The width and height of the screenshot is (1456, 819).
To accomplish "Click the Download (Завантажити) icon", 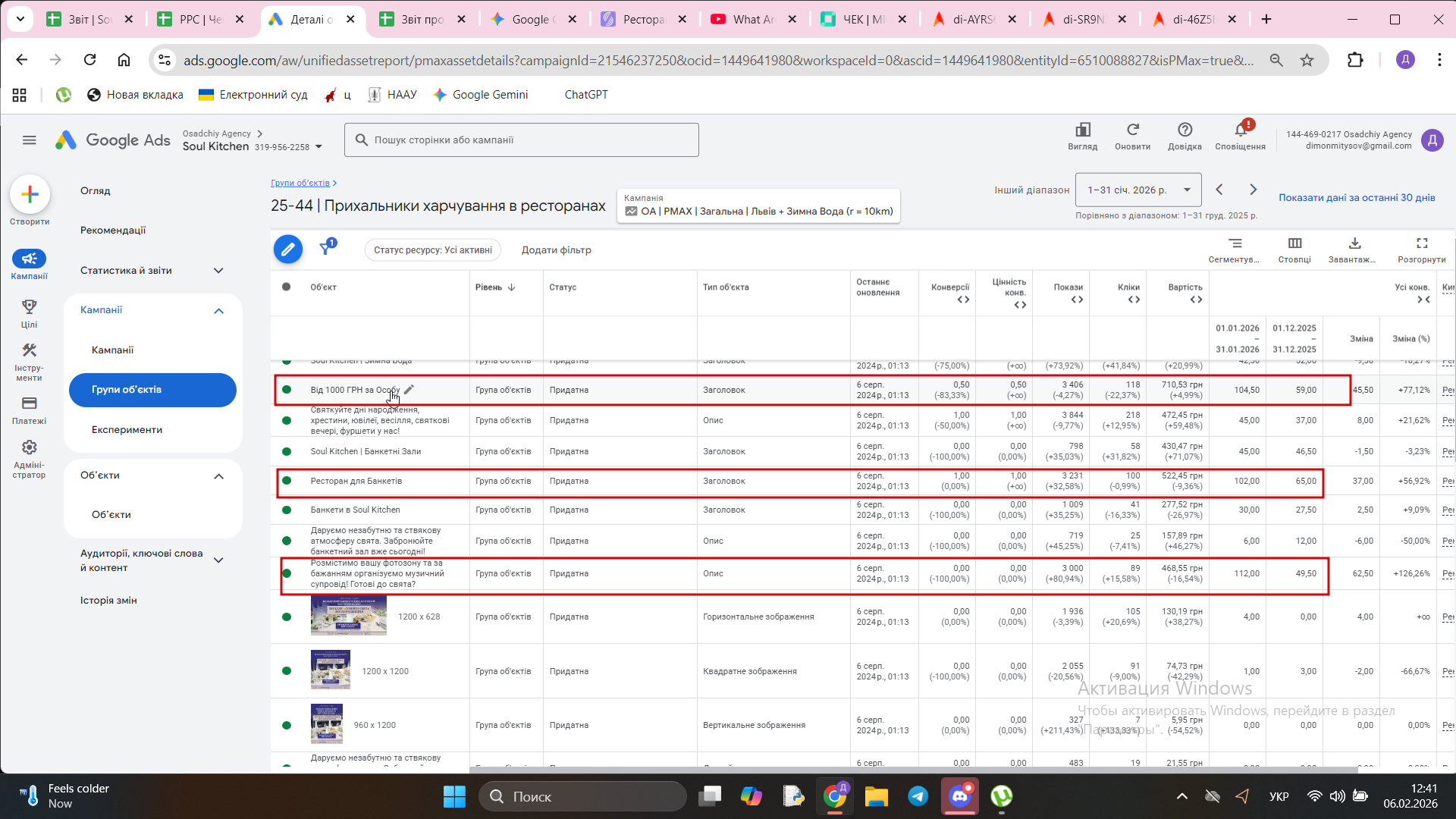I will click(x=1354, y=243).
